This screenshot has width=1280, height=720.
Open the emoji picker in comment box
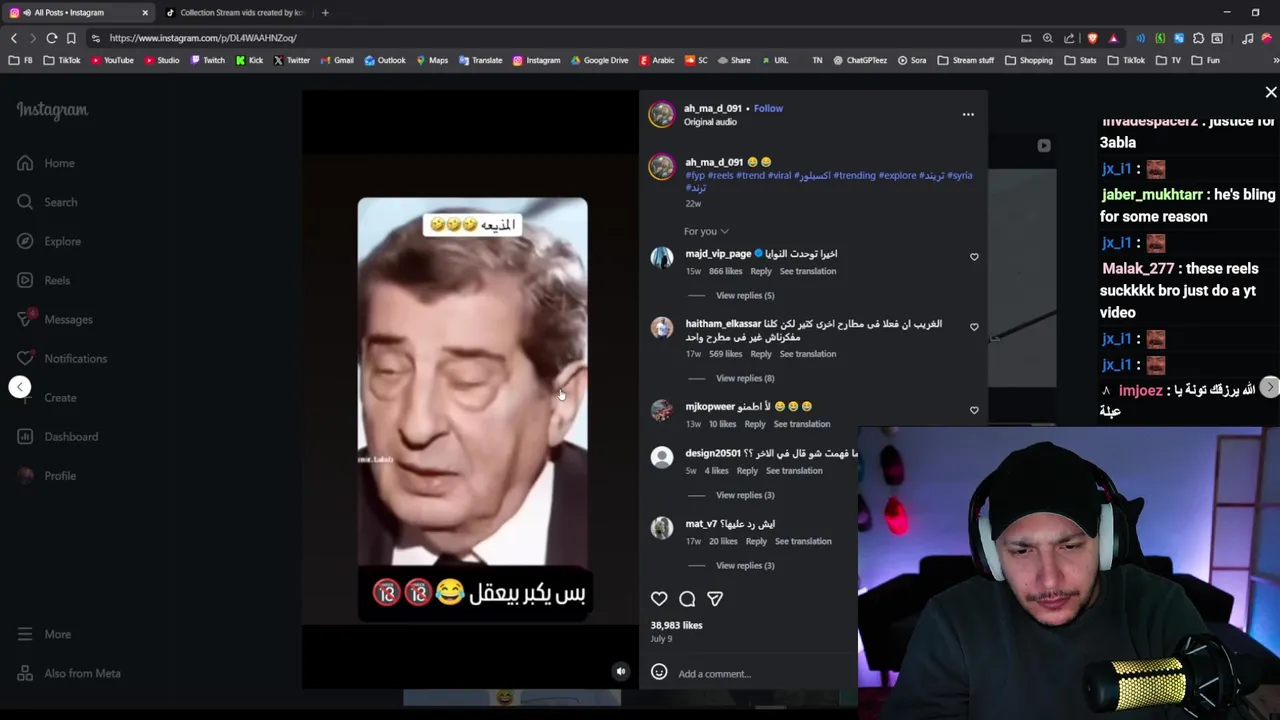659,672
